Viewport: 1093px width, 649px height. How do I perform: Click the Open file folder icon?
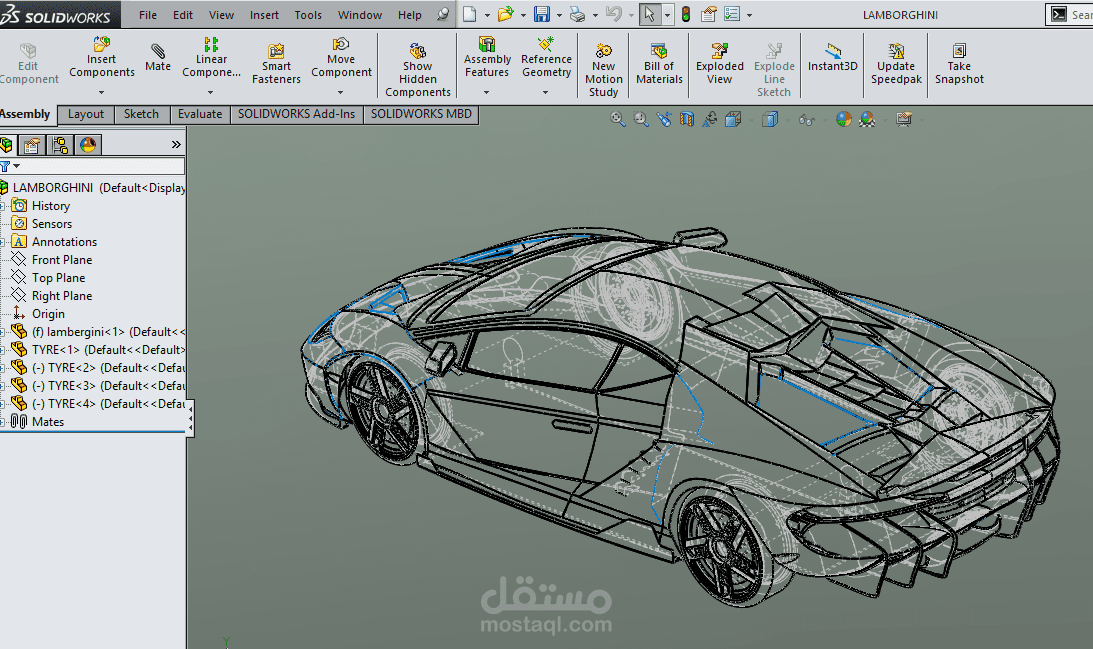point(505,14)
